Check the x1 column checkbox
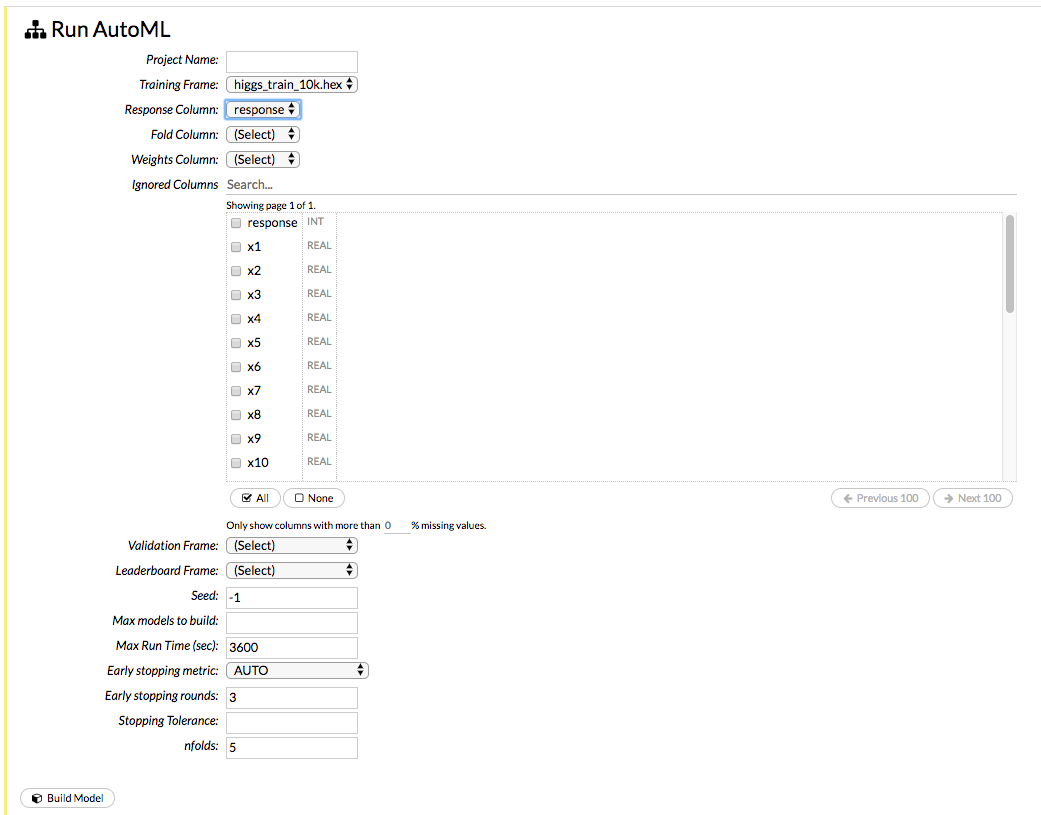The height and width of the screenshot is (815, 1041). tap(235, 246)
